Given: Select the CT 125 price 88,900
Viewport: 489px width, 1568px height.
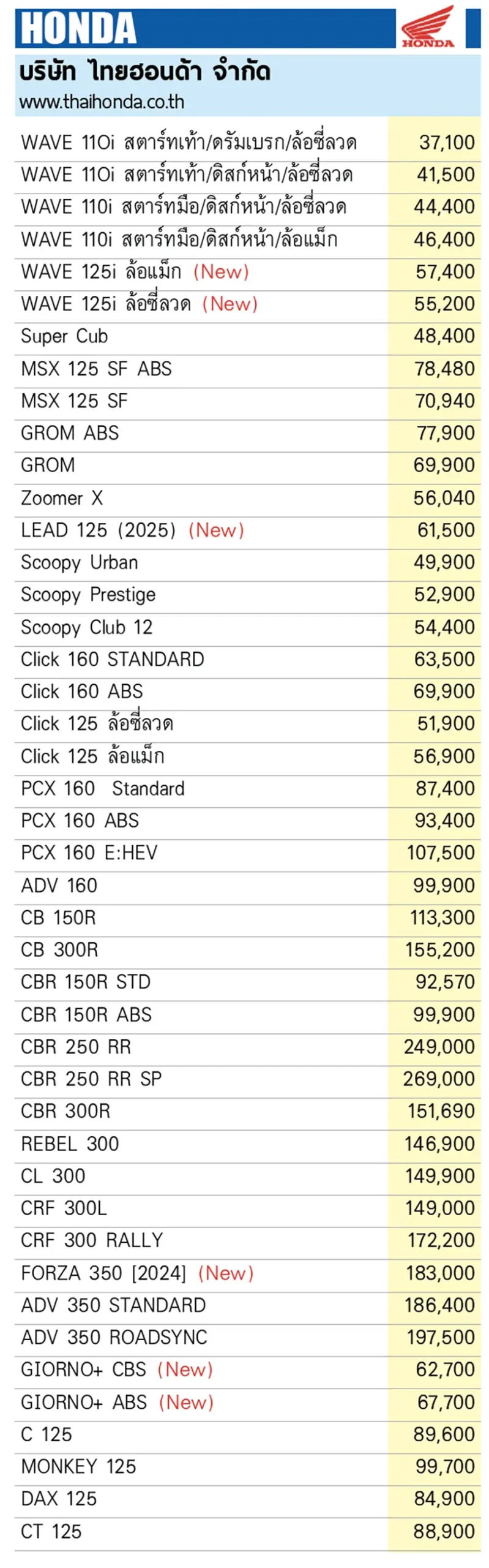Looking at the screenshot, I should (x=444, y=1531).
